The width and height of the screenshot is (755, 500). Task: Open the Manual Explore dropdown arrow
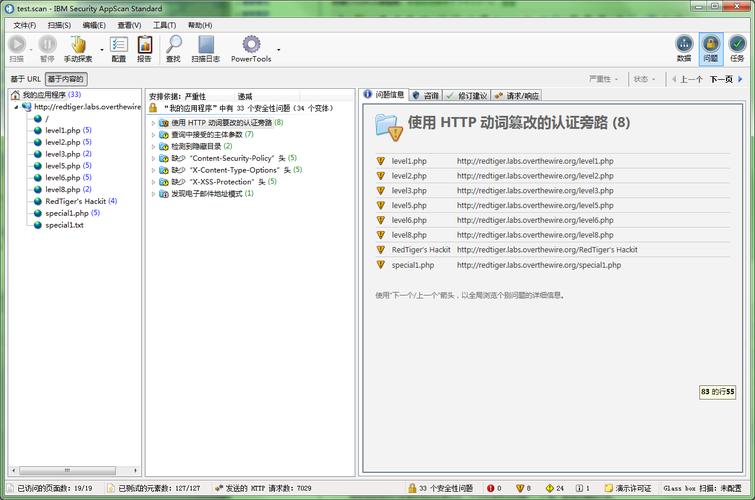click(x=102, y=50)
